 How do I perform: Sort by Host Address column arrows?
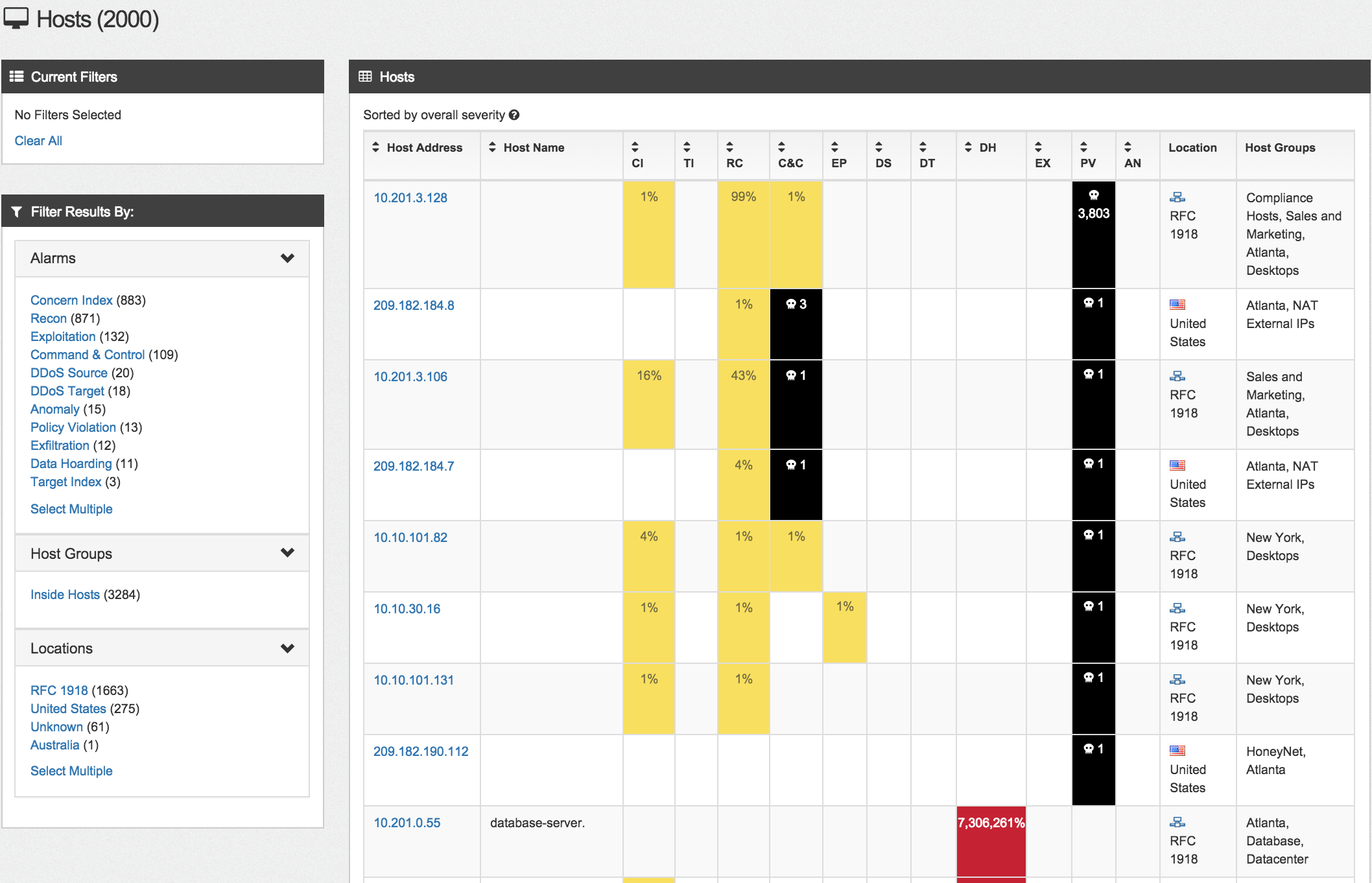375,148
